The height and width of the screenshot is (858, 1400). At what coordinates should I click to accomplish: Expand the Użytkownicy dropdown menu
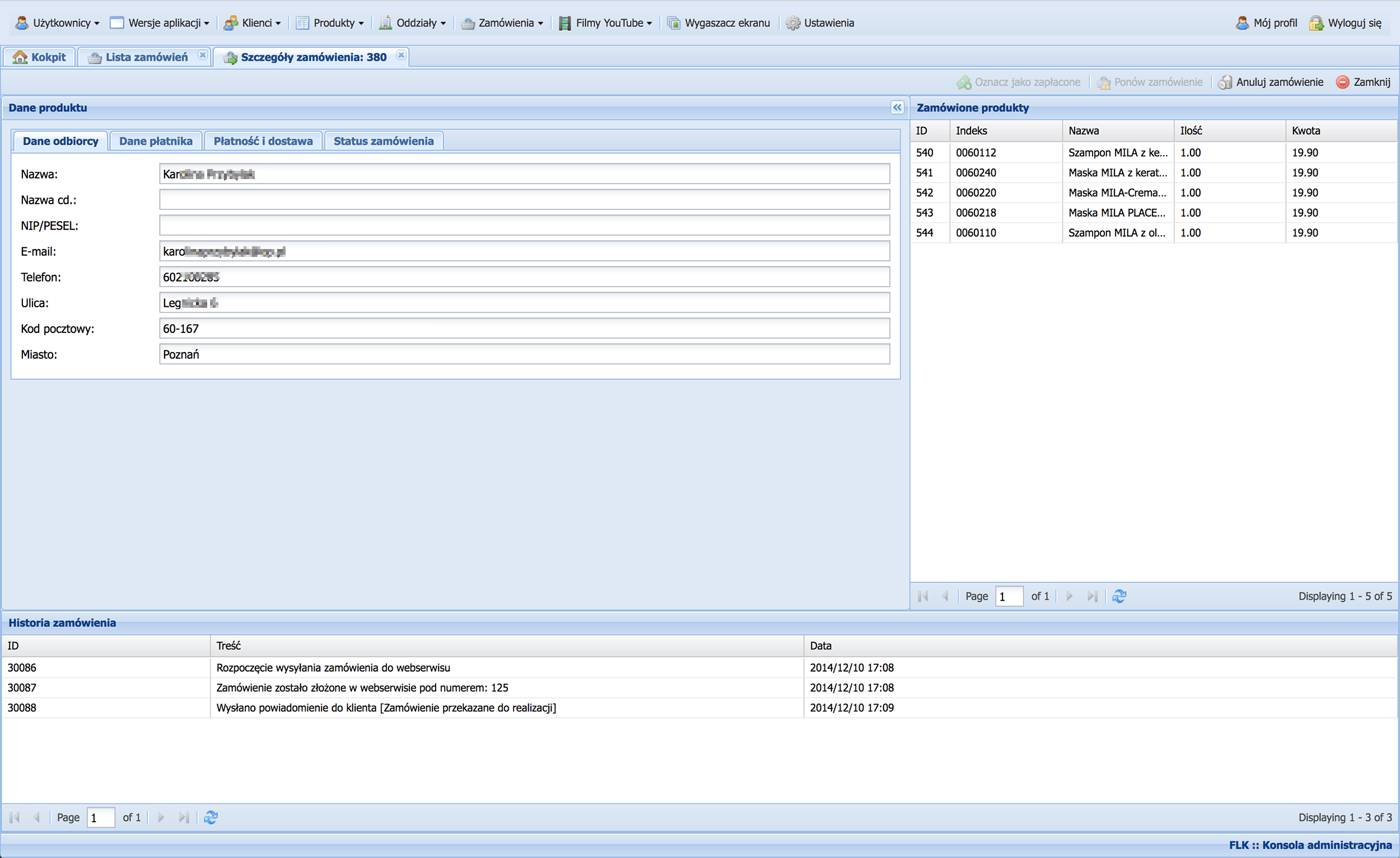click(x=57, y=24)
